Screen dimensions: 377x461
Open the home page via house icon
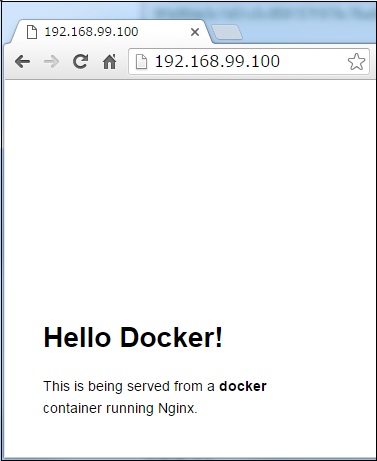pyautogui.click(x=109, y=62)
